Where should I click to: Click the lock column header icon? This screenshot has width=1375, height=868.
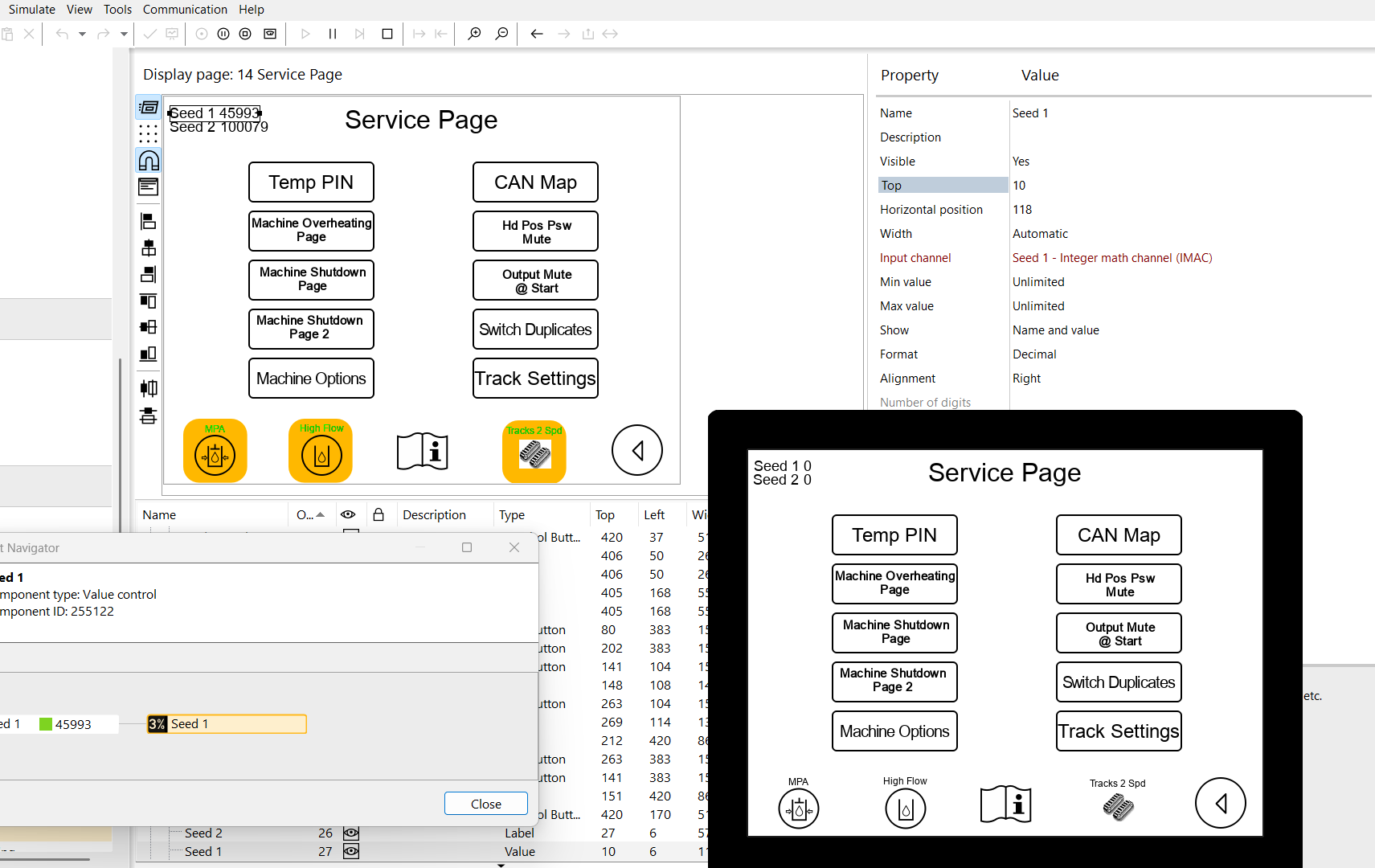click(379, 514)
